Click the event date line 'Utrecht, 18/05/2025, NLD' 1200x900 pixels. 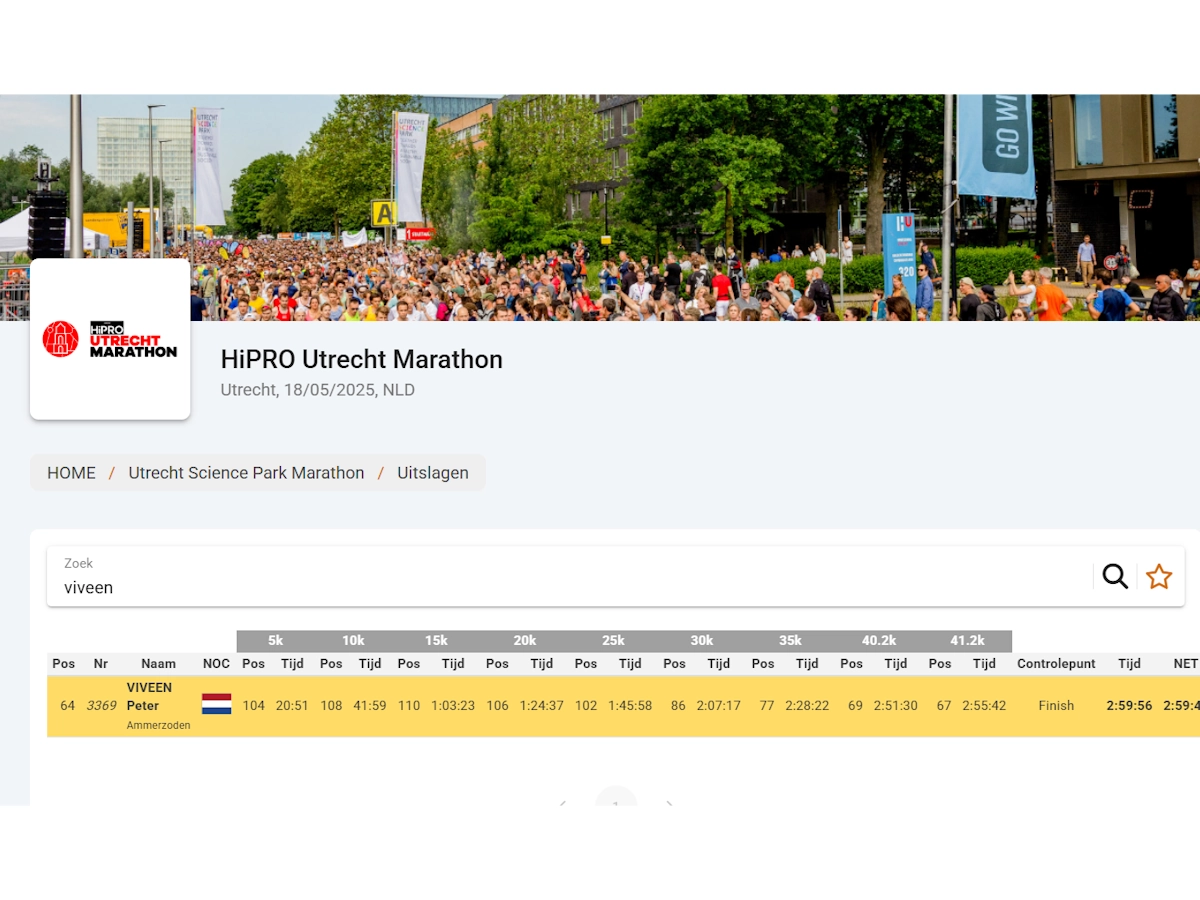(x=318, y=390)
